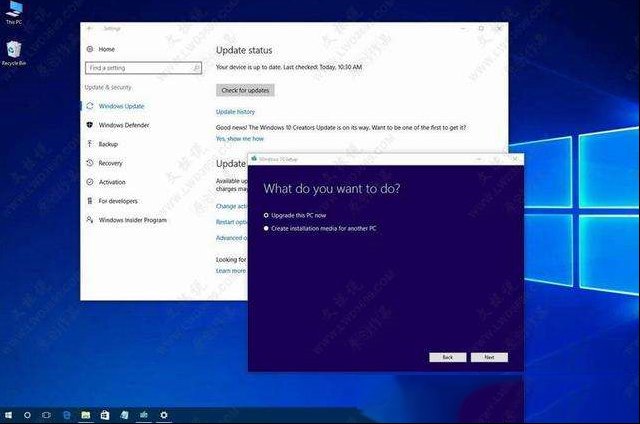Open Advanced options link in Settings

click(x=232, y=238)
